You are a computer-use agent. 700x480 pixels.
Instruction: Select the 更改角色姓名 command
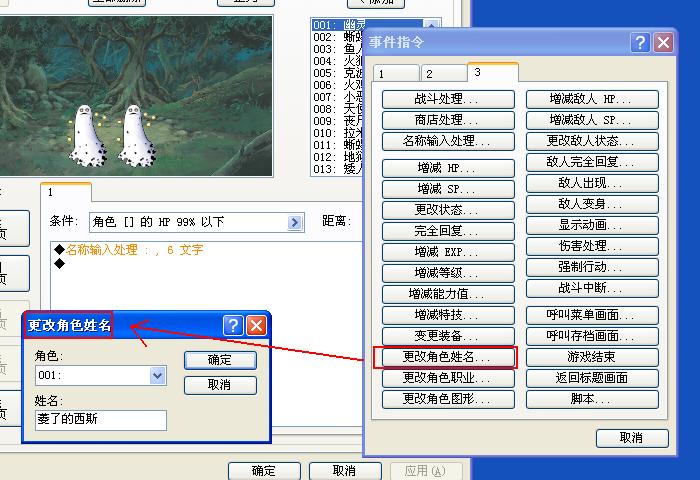coord(448,357)
